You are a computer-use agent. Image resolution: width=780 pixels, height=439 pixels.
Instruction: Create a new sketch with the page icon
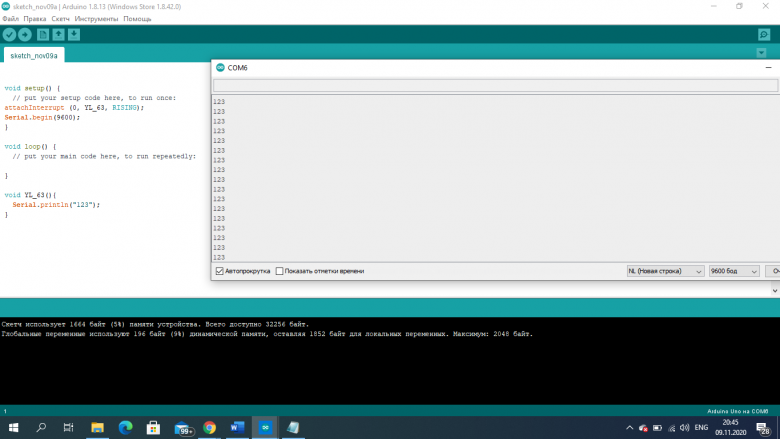click(43, 34)
